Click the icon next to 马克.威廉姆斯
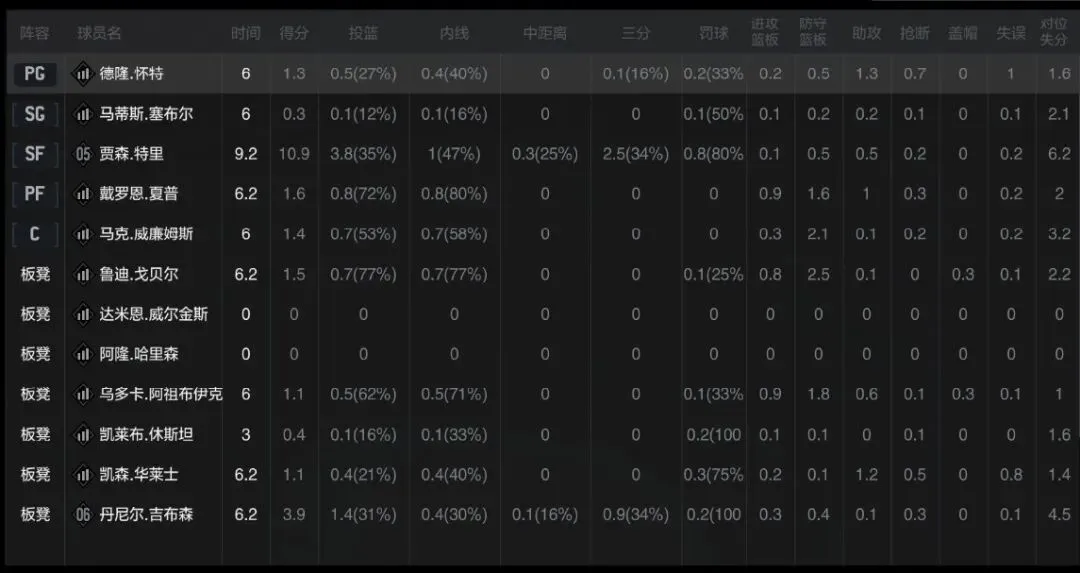The height and width of the screenshot is (573, 1080). click(x=83, y=234)
